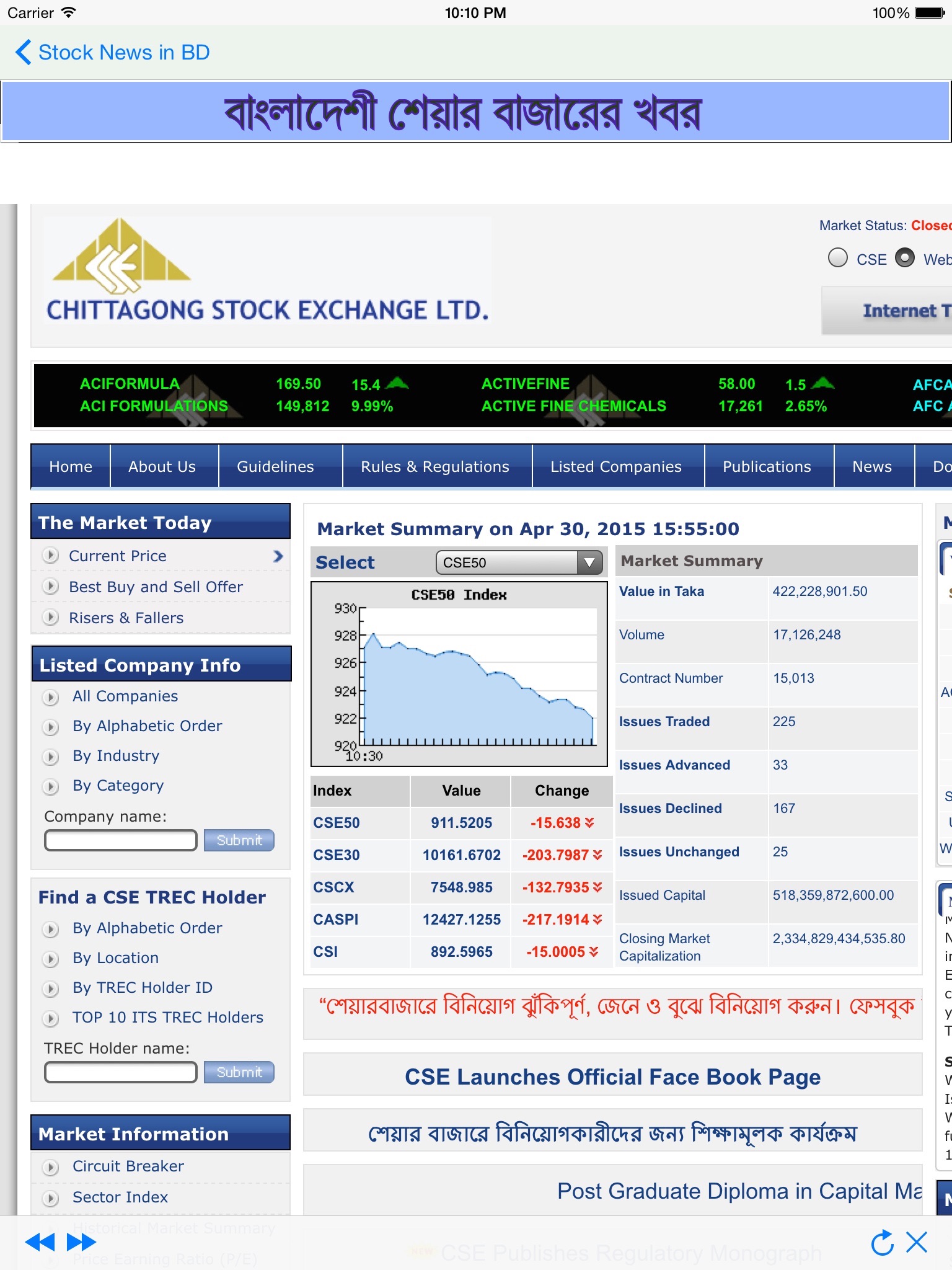Open the CSE50 index dropdown
The image size is (952, 1270).
click(x=520, y=562)
